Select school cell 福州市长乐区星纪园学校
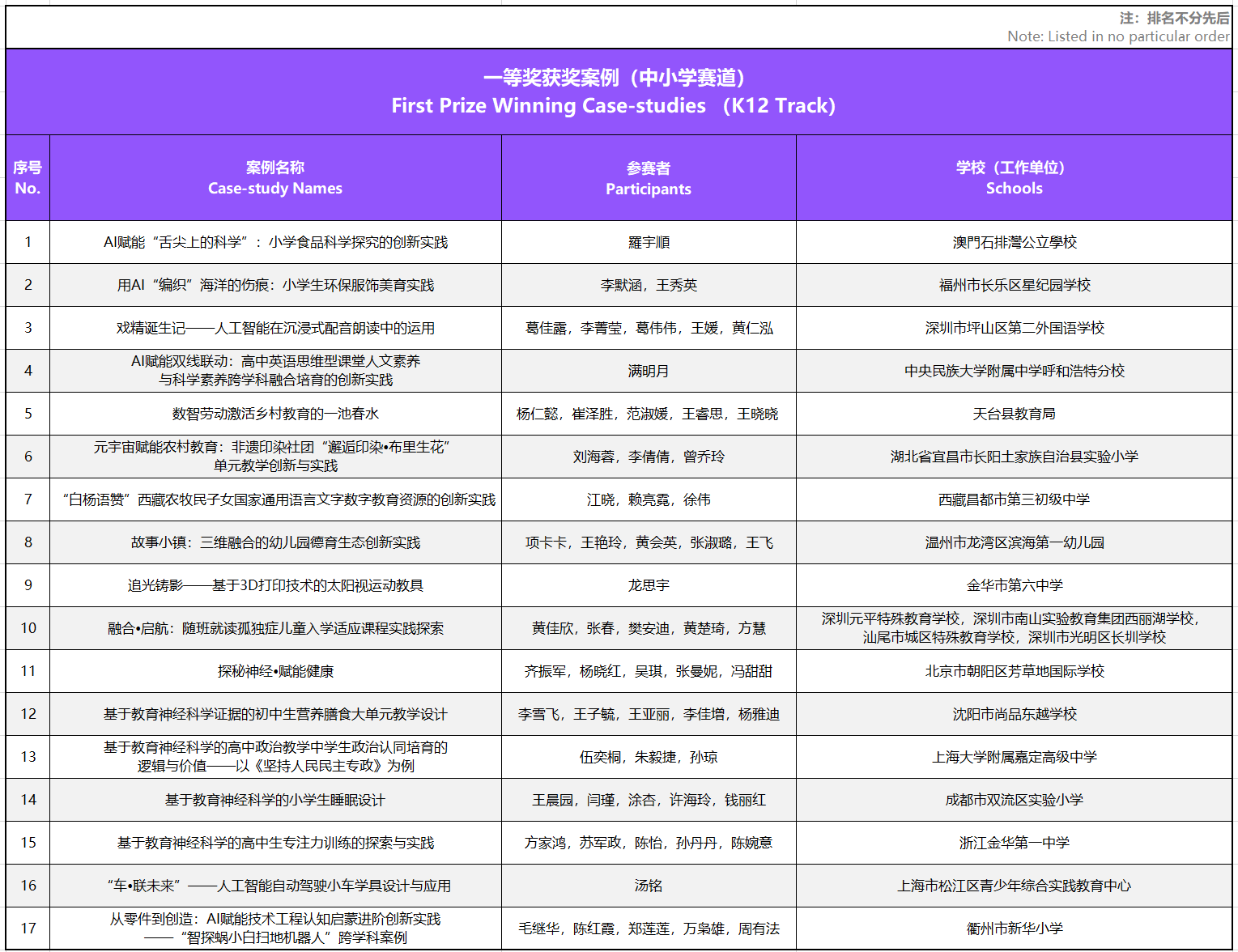Screen dimensions: 1238x952 (x=1014, y=285)
